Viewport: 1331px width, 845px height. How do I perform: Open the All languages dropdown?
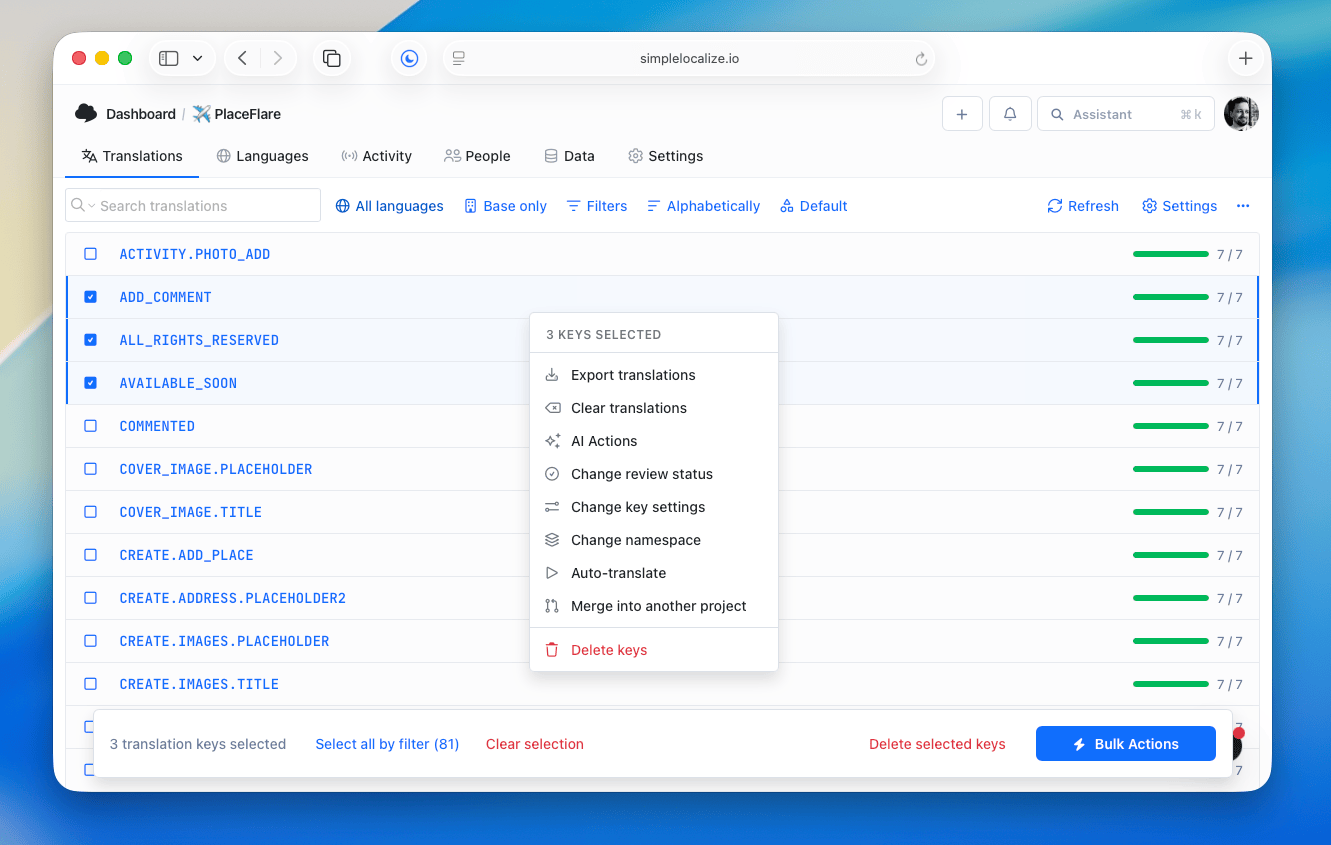click(x=389, y=205)
